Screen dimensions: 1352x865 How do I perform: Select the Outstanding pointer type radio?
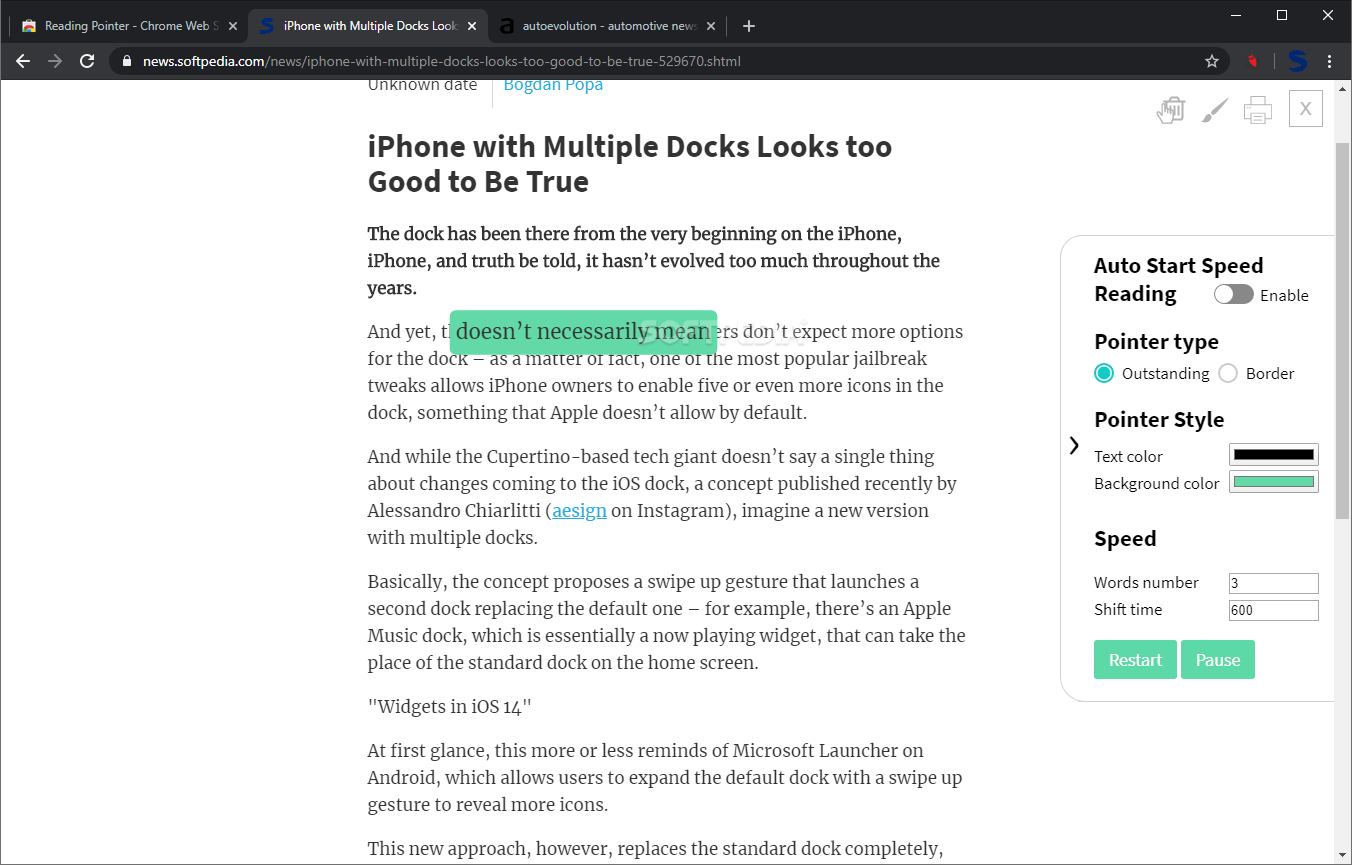pos(1104,373)
